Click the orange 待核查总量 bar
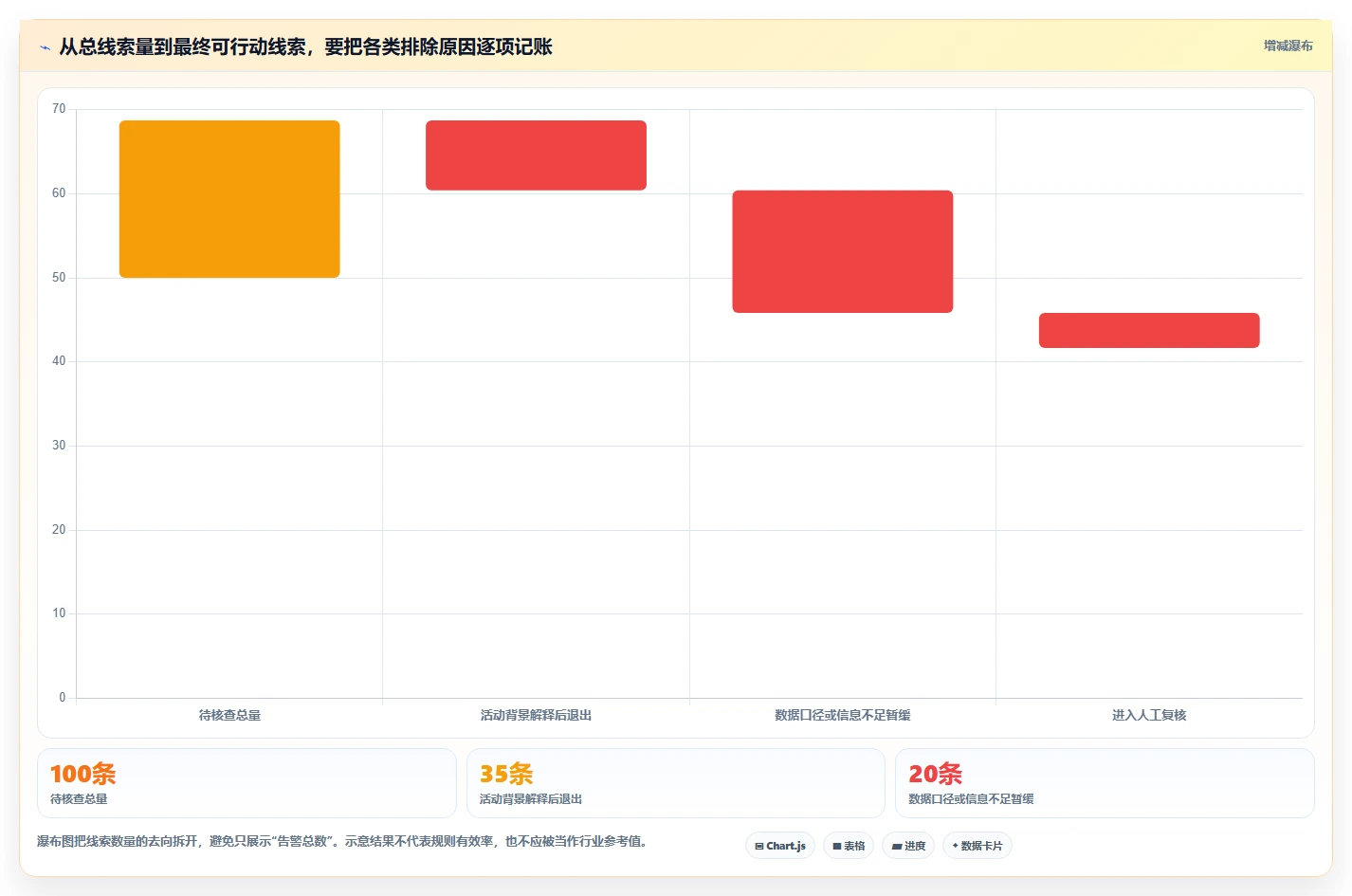Image resolution: width=1352 pixels, height=896 pixels. (229, 199)
